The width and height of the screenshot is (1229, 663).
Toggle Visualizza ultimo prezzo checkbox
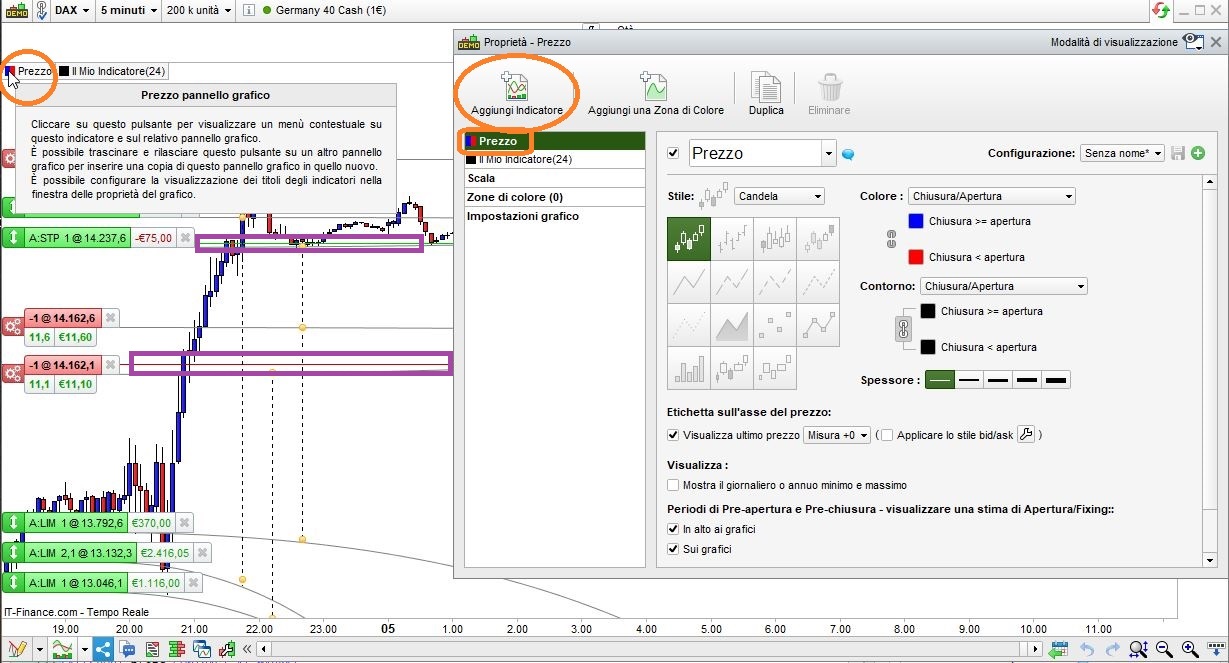(673, 435)
